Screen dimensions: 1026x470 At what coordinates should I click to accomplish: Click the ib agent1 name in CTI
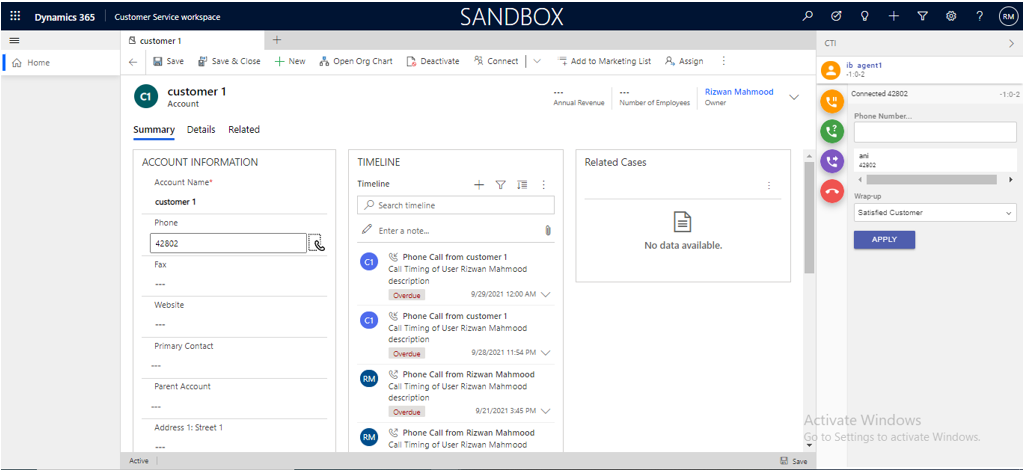(x=864, y=65)
